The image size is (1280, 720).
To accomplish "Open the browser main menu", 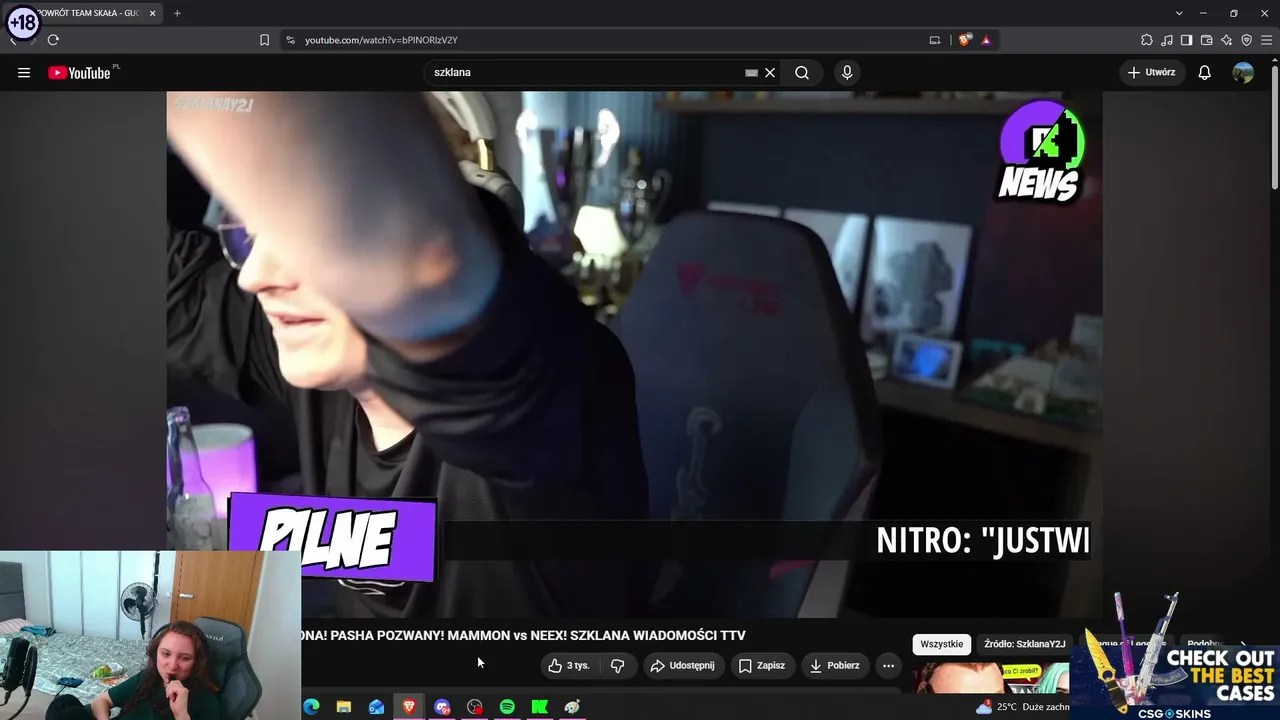I will (1265, 40).
